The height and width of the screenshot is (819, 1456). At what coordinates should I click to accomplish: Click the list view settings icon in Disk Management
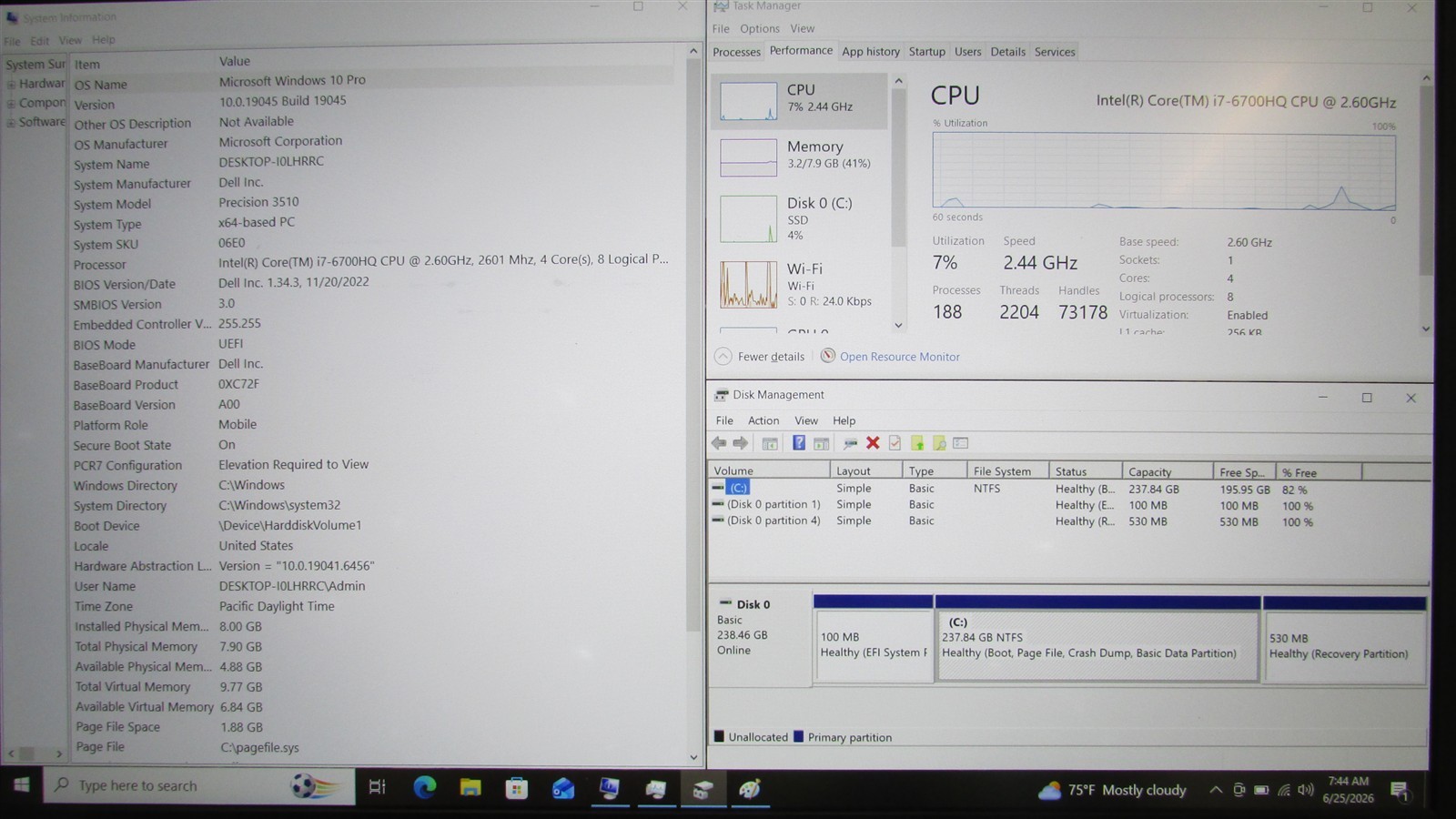[x=961, y=443]
